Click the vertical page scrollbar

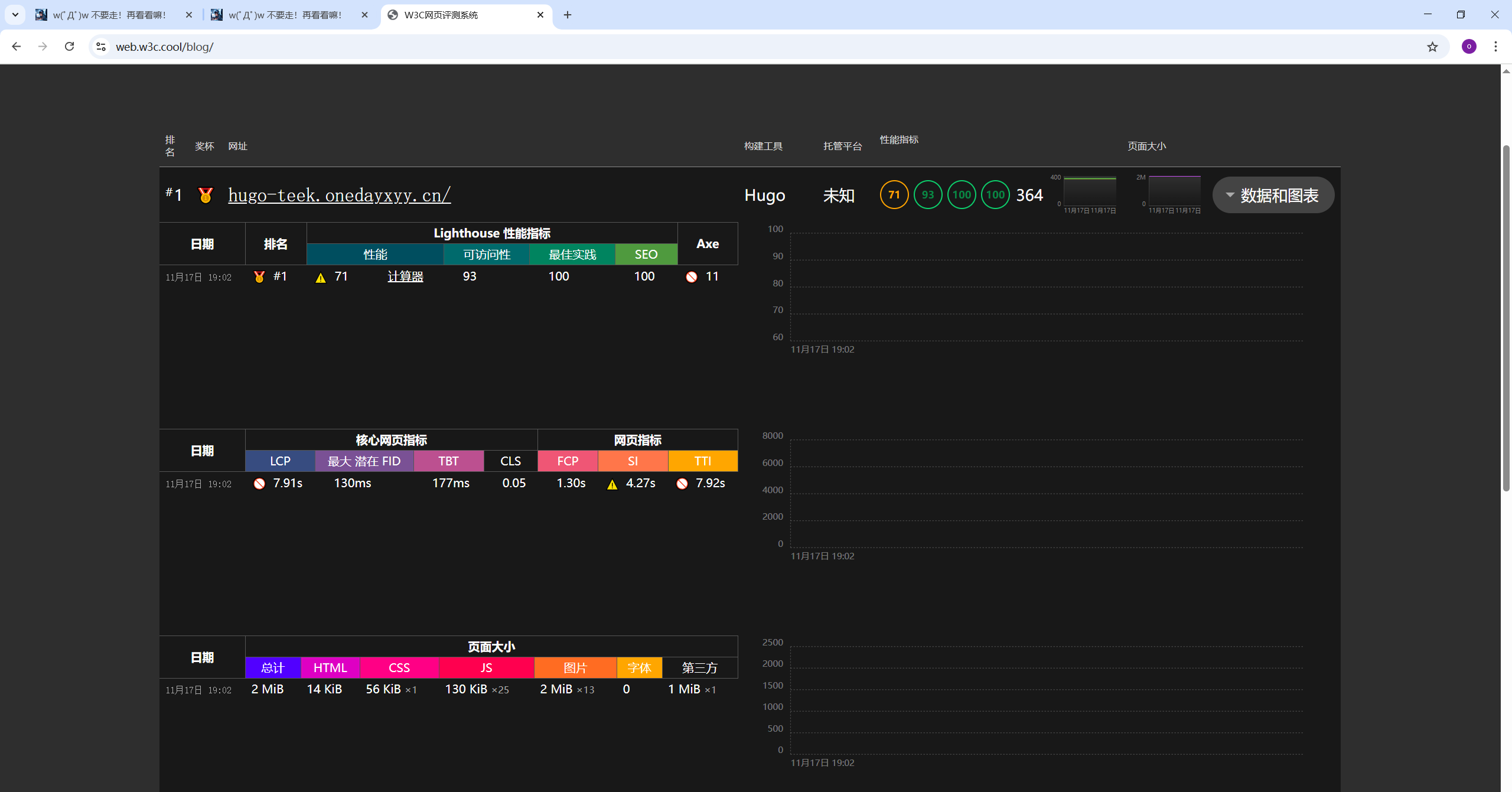point(1506,319)
